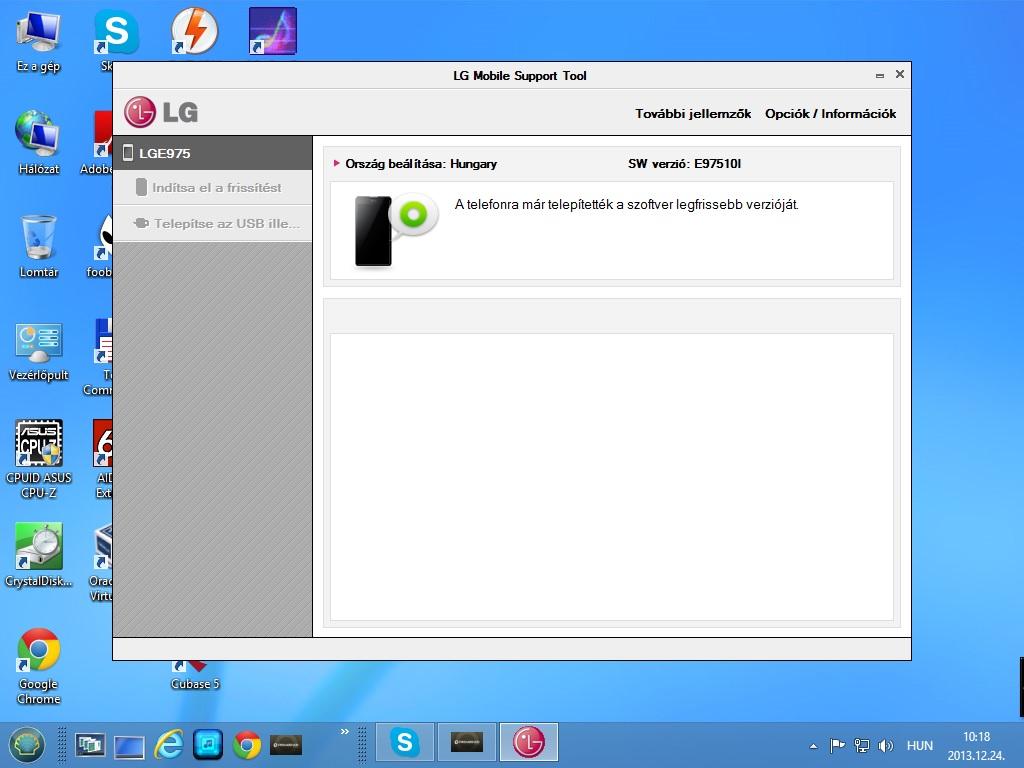The height and width of the screenshot is (768, 1024).
Task: Open Google Chrome desktop shortcut
Action: click(x=39, y=666)
